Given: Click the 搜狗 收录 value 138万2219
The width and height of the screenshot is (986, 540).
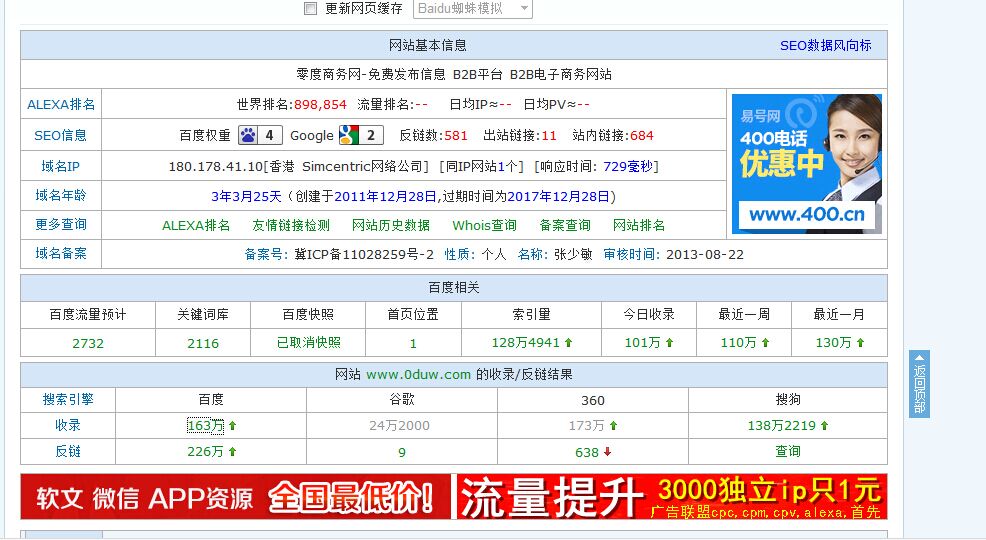Looking at the screenshot, I should coord(782,426).
